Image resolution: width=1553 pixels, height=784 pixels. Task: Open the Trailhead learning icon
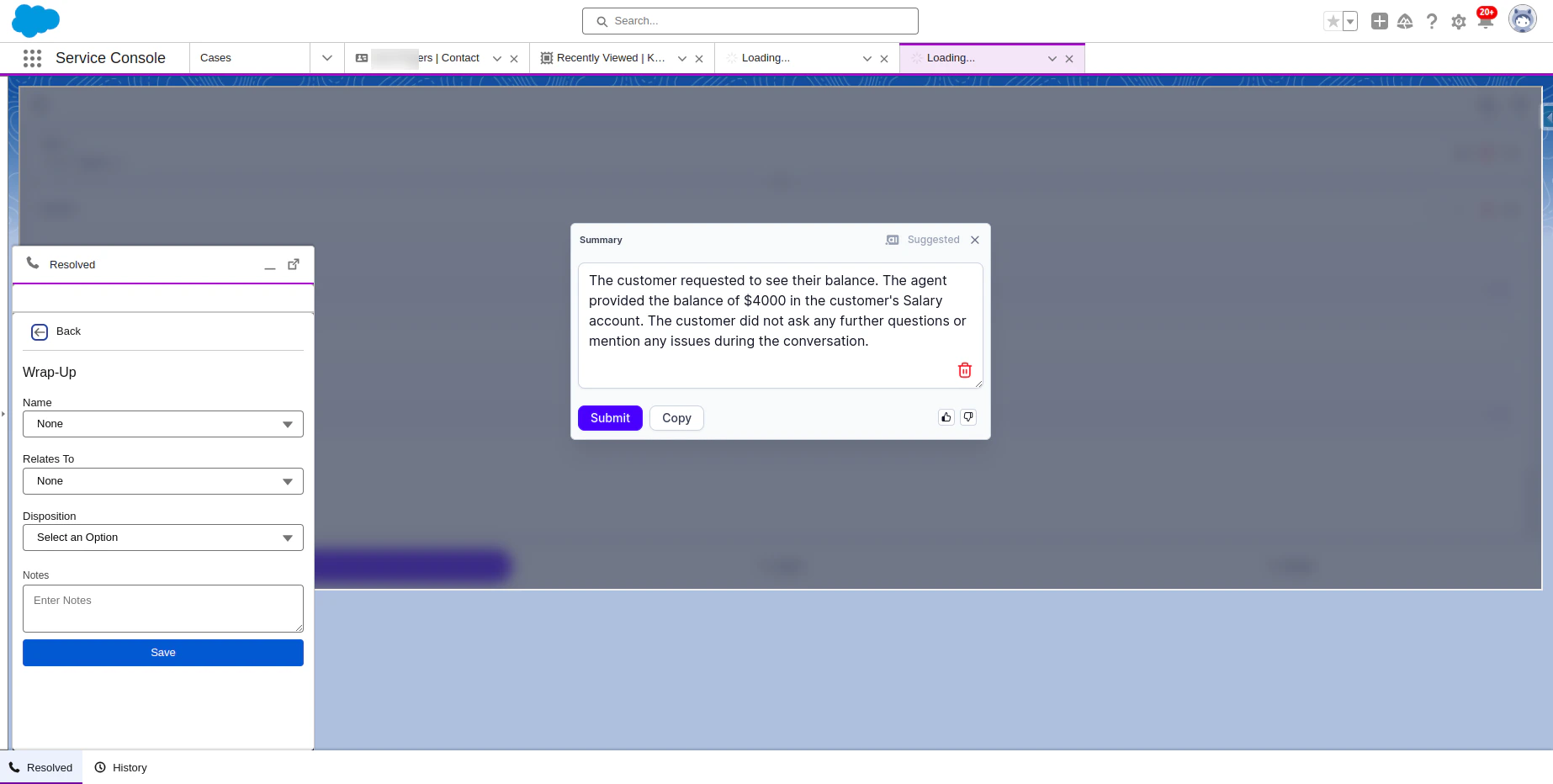[x=1405, y=21]
